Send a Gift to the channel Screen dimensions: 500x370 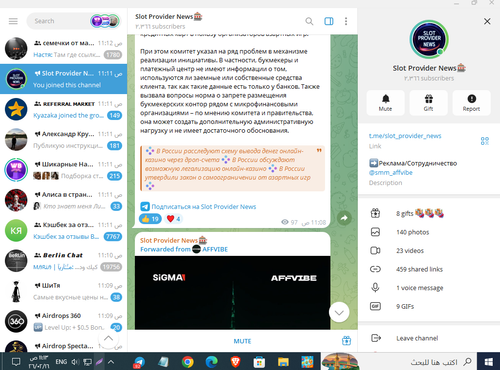tap(428, 103)
